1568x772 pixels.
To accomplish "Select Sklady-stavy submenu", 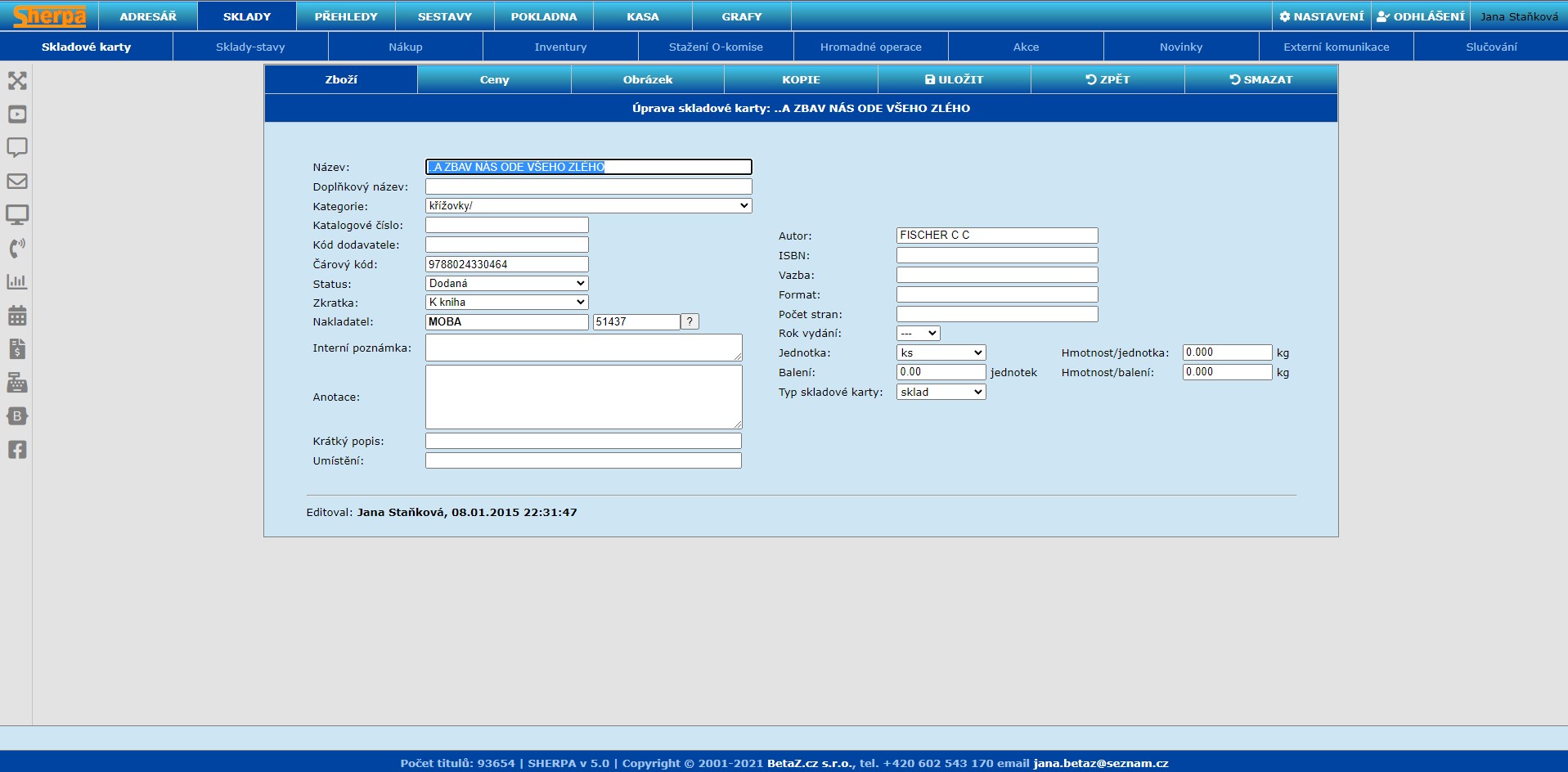I will point(250,47).
